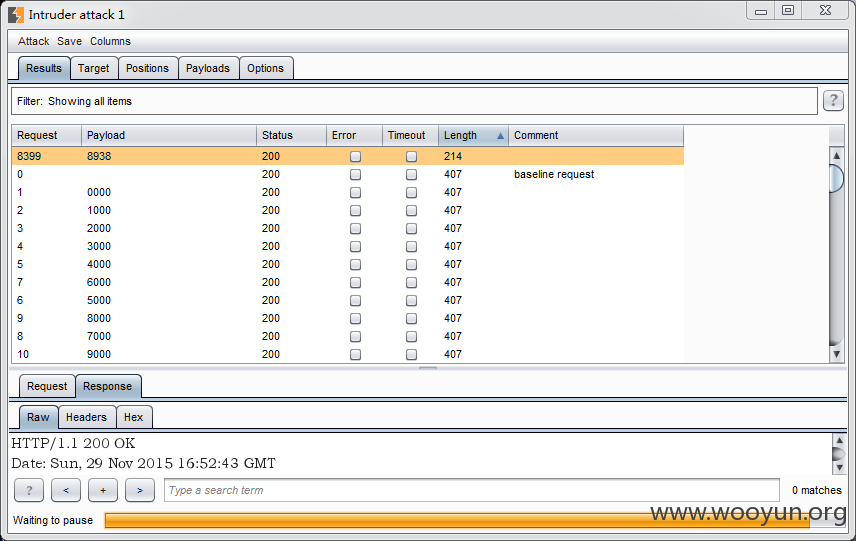Grab the response pane scrollbar thumb
Screen dimensions: 856x541
pyautogui.click(x=839, y=454)
